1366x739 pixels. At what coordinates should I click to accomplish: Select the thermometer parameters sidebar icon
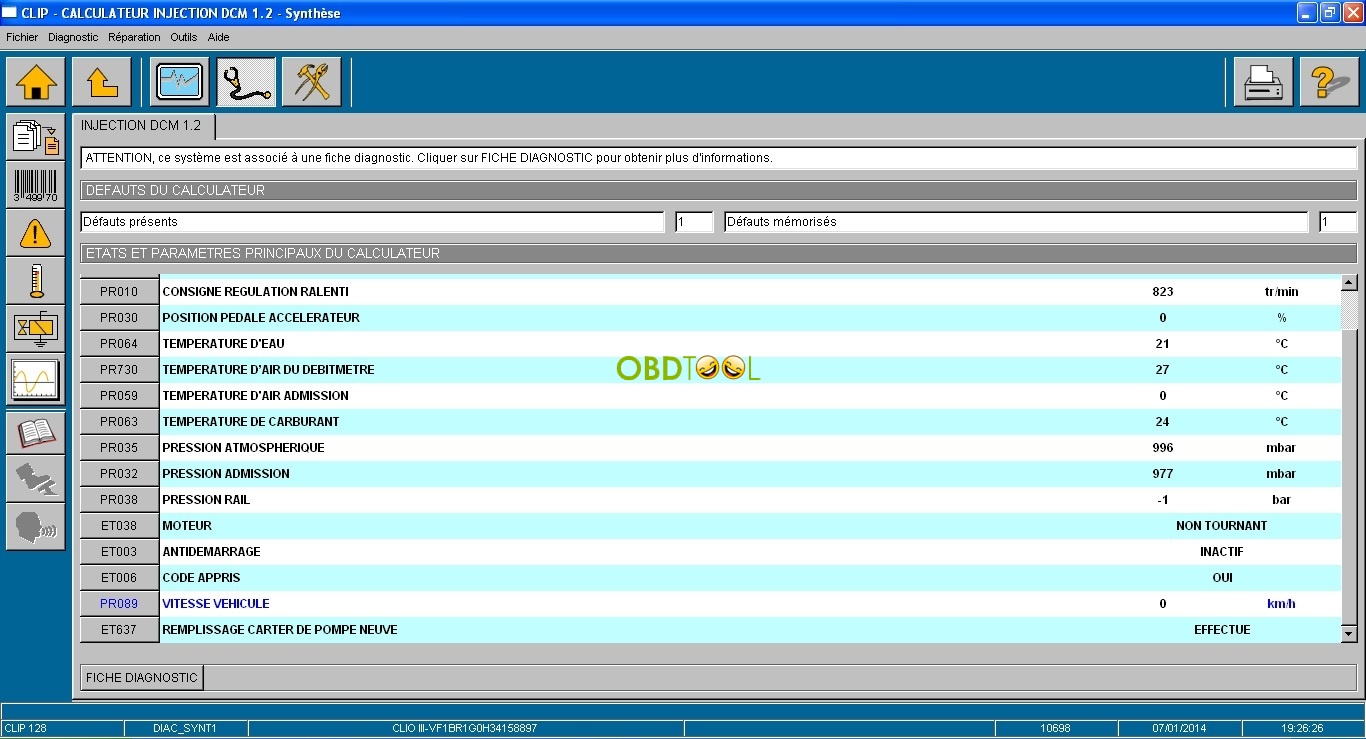point(35,280)
